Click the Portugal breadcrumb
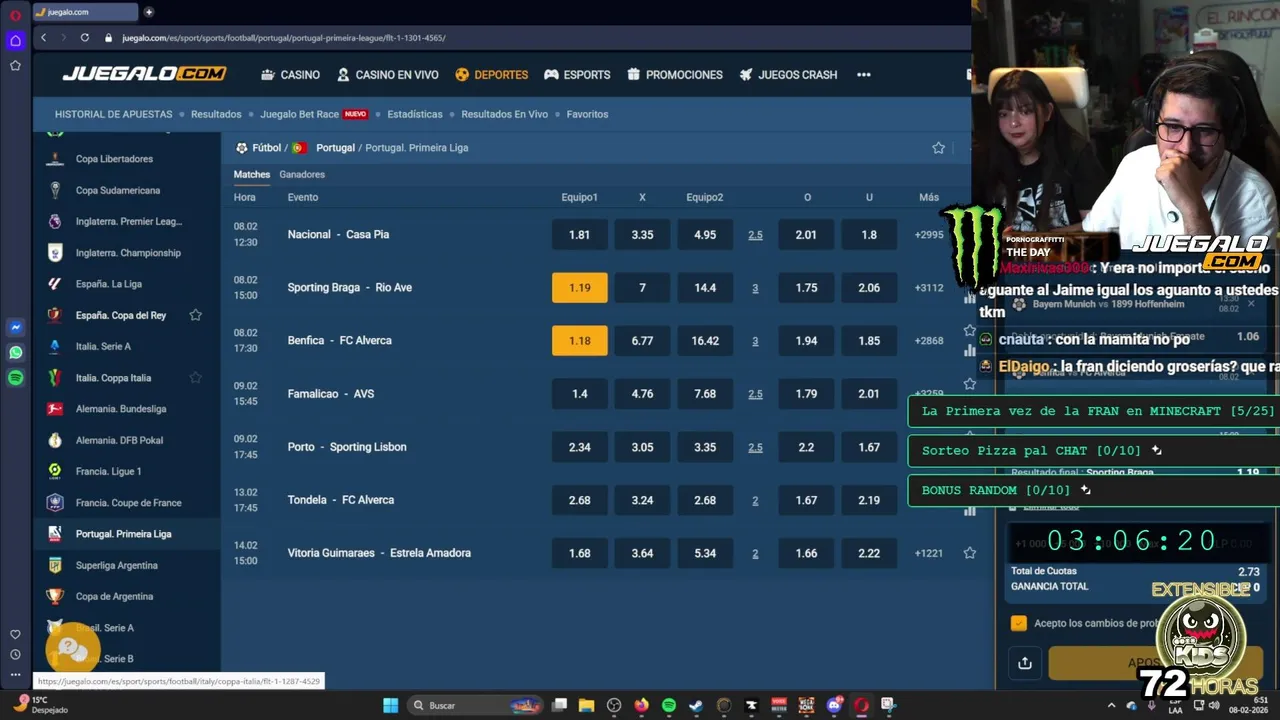1280x720 pixels. click(x=335, y=148)
